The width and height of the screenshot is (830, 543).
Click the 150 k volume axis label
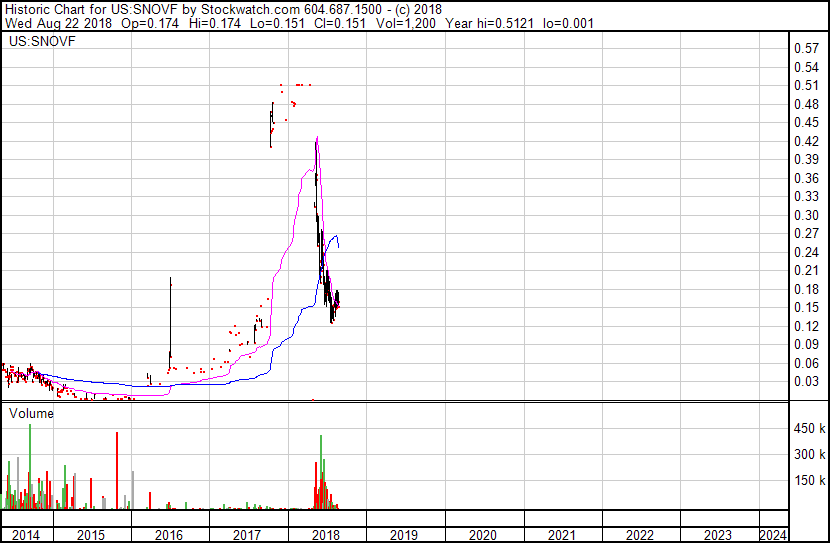[810, 480]
